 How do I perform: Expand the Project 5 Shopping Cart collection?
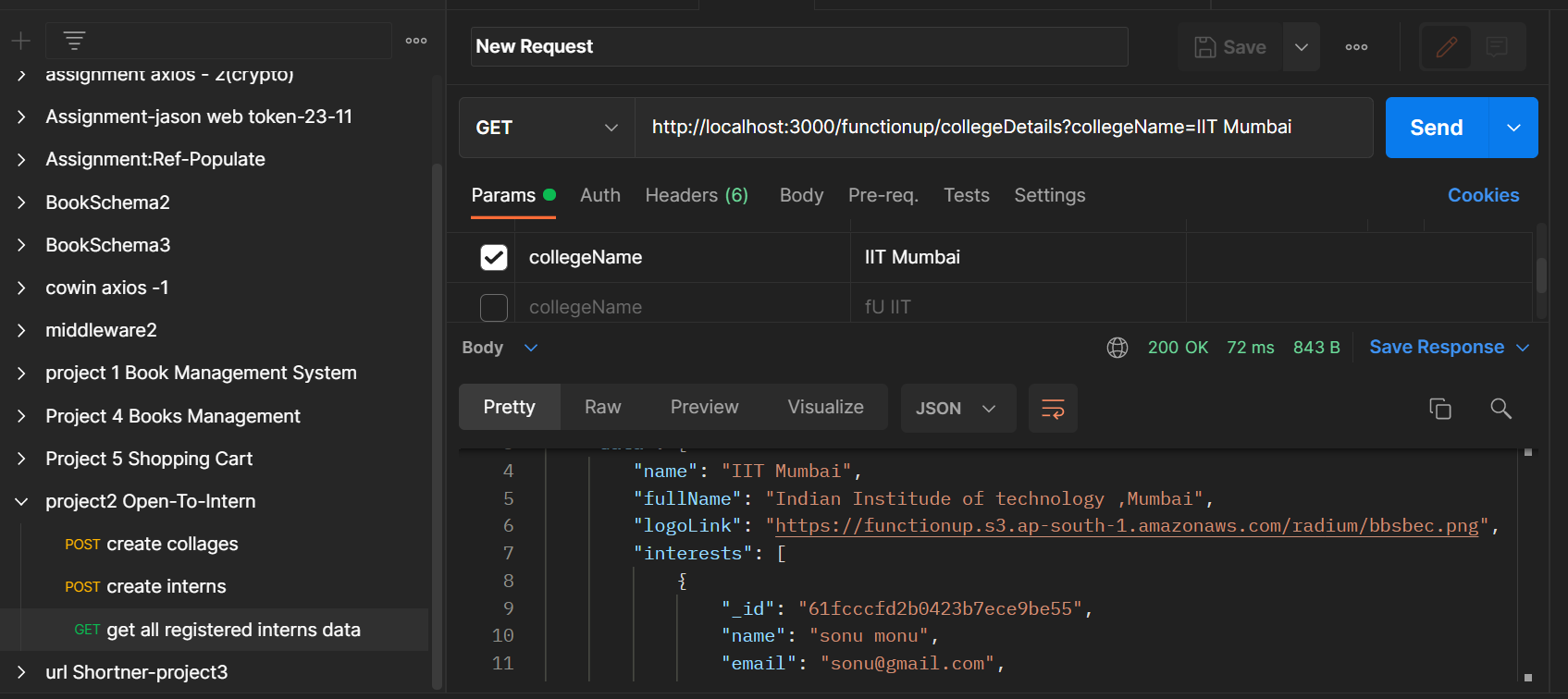[x=21, y=459]
